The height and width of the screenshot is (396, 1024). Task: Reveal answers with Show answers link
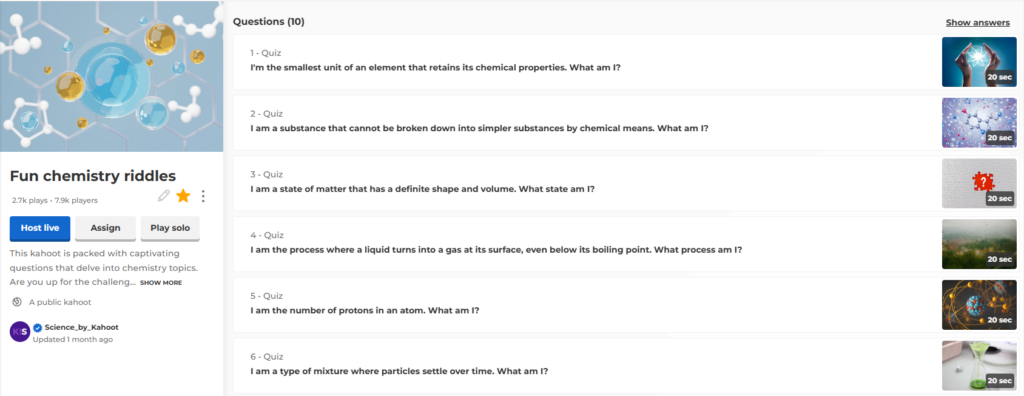coord(978,22)
